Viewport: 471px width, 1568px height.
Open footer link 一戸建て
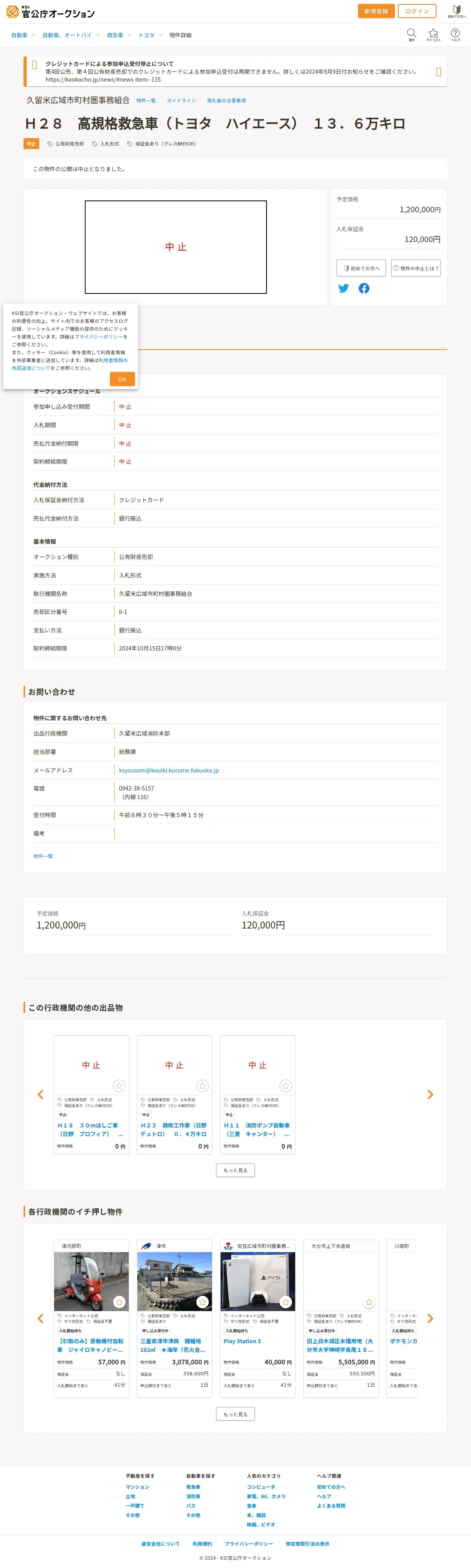click(135, 1506)
